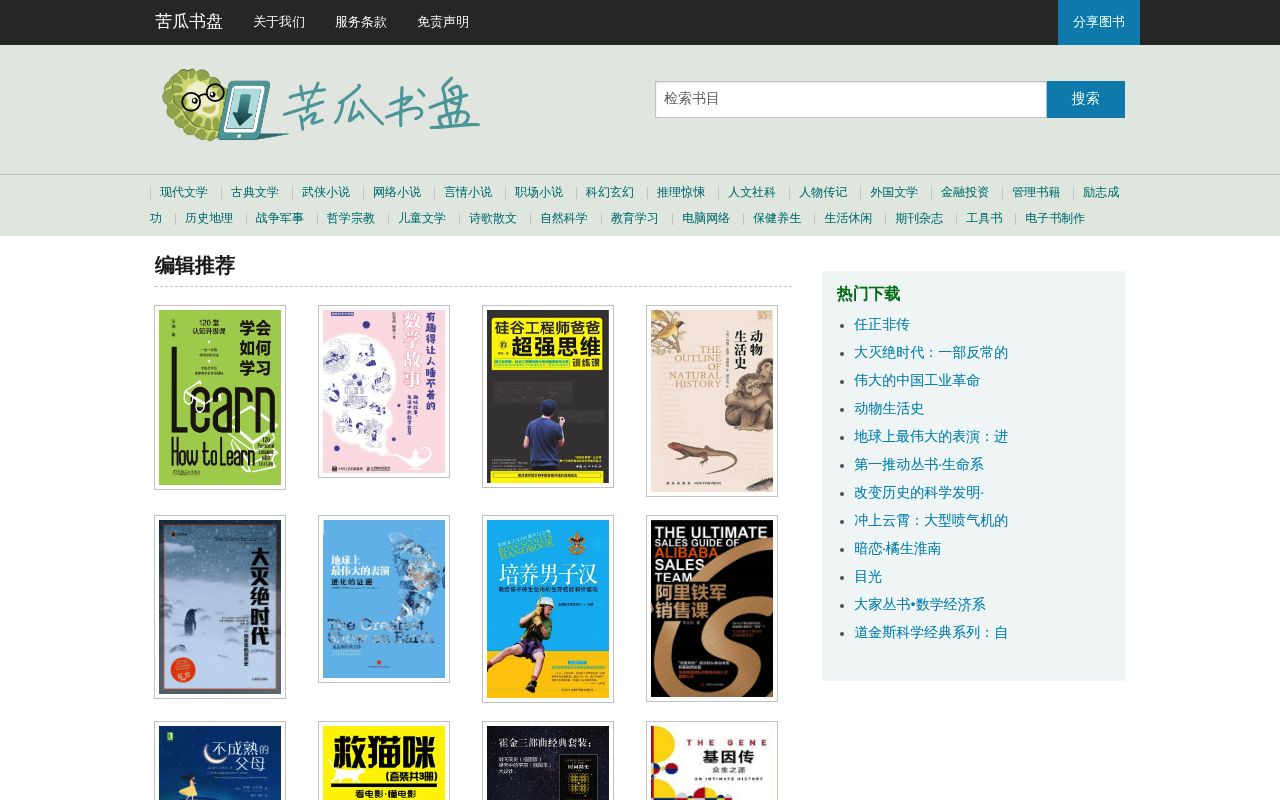Open 改变历史的科学发明 in 热门下载

(919, 492)
